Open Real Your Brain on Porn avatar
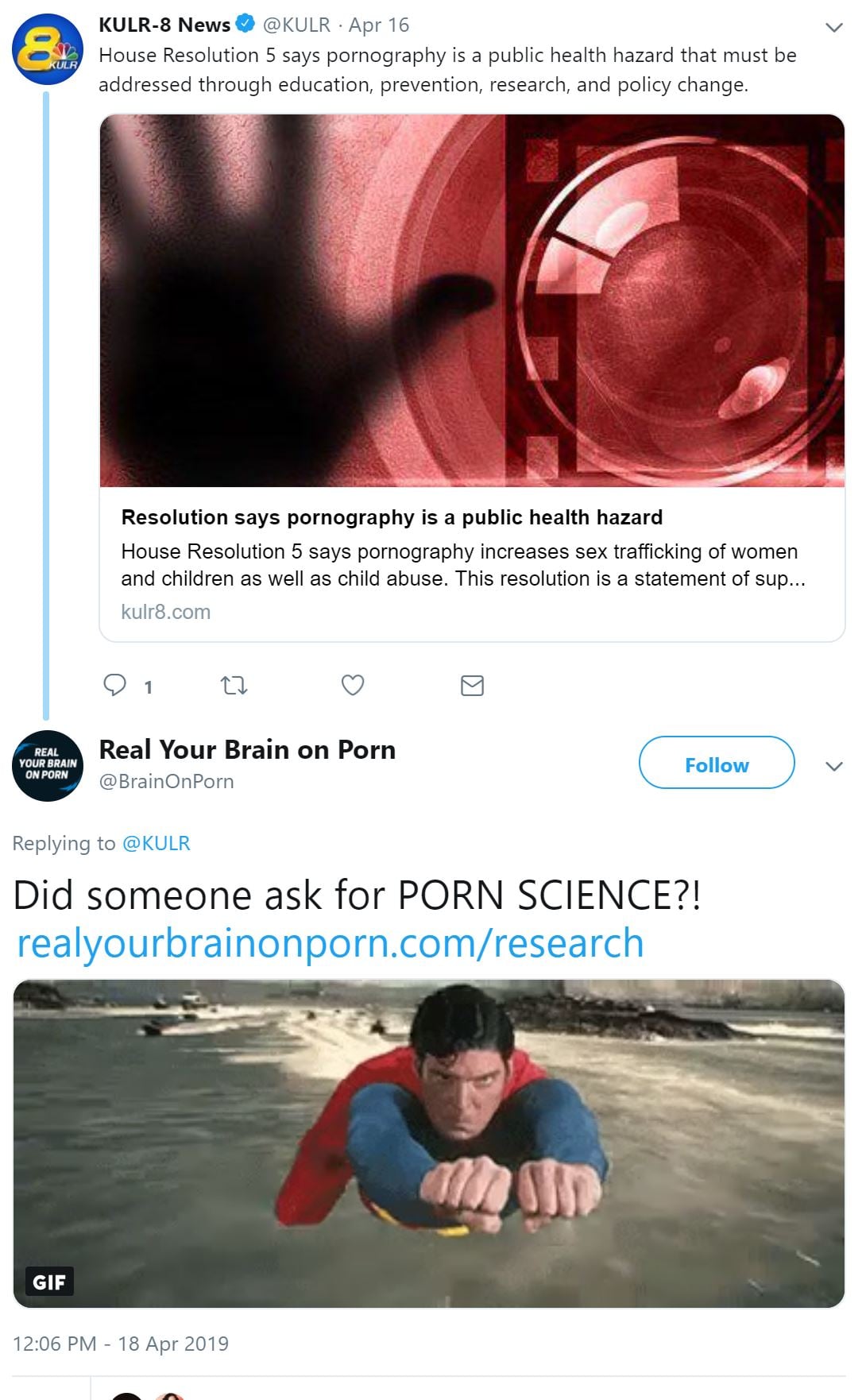This screenshot has height=1400, width=866. 48,766
